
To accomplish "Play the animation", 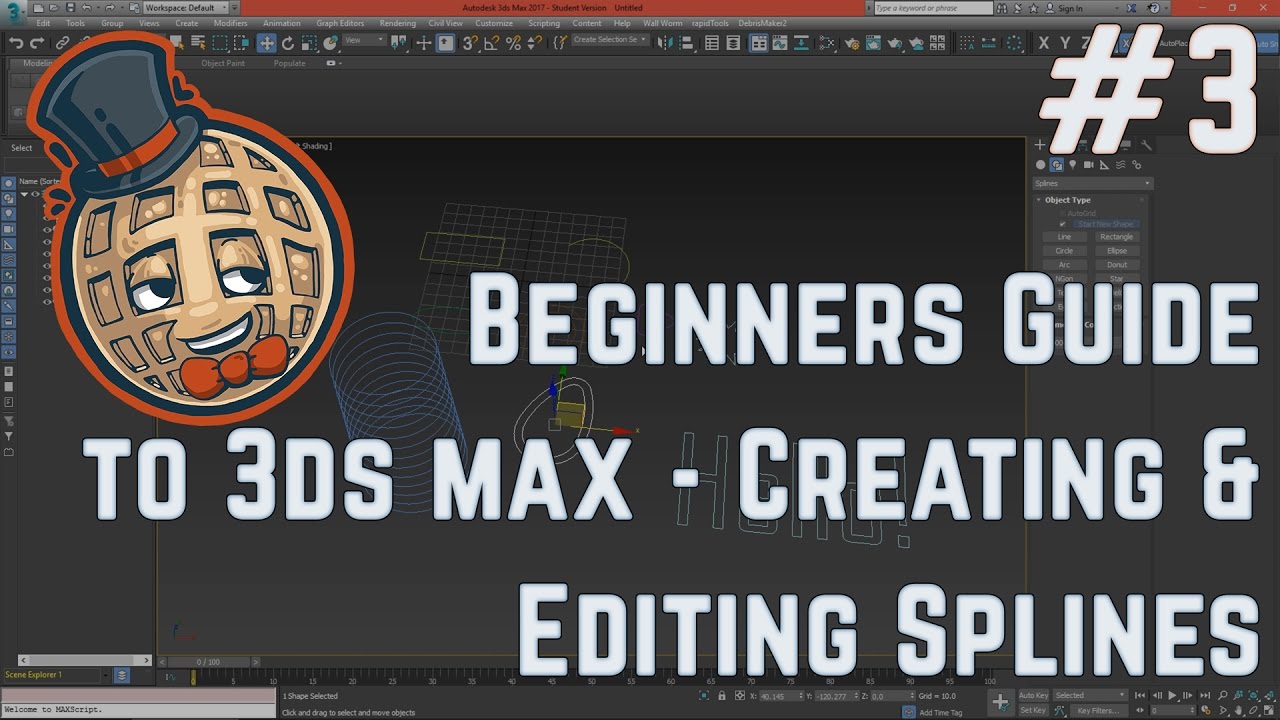I will (1173, 695).
